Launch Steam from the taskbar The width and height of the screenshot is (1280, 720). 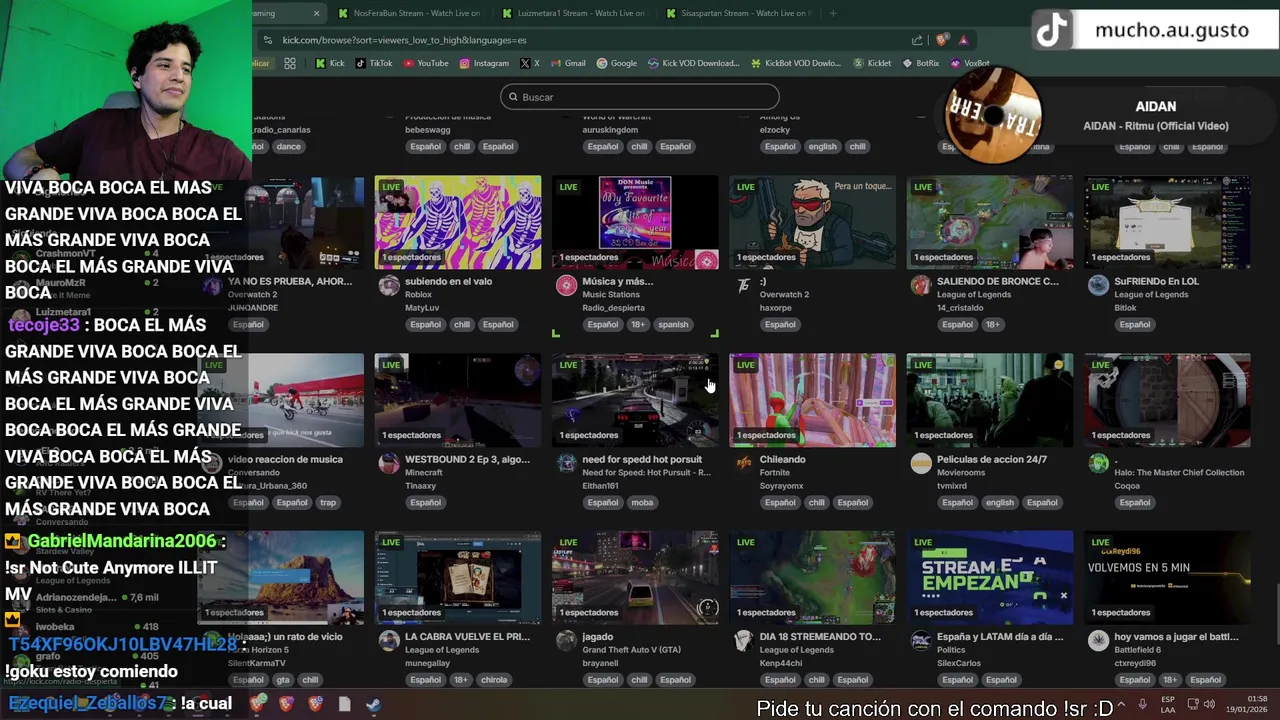(373, 704)
